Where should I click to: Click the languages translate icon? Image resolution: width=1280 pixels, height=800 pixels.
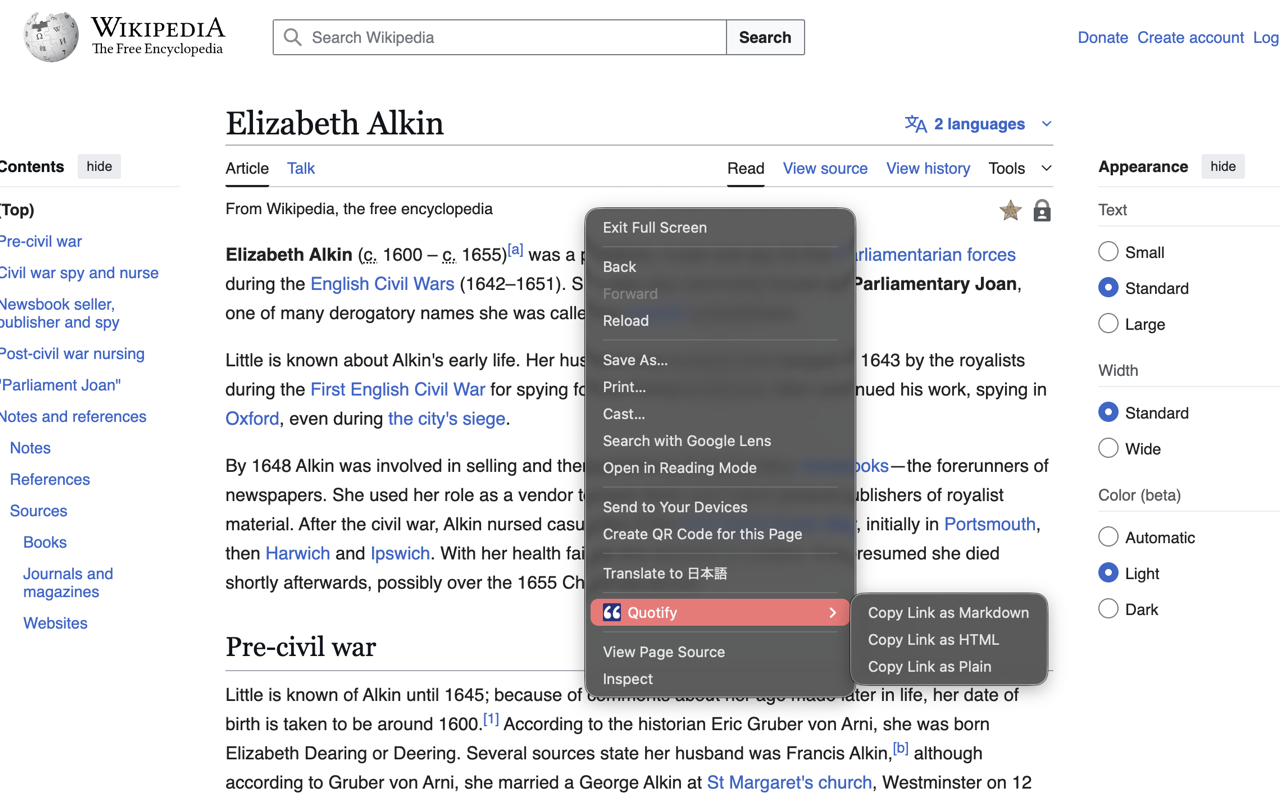[915, 124]
